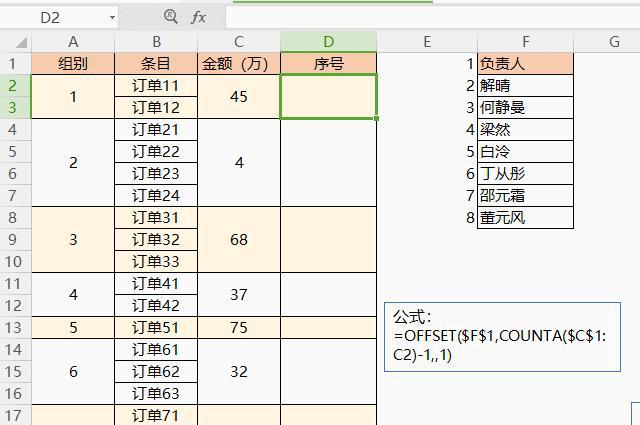Click the header cell 负责人
This screenshot has height=425, width=640.
(526, 64)
